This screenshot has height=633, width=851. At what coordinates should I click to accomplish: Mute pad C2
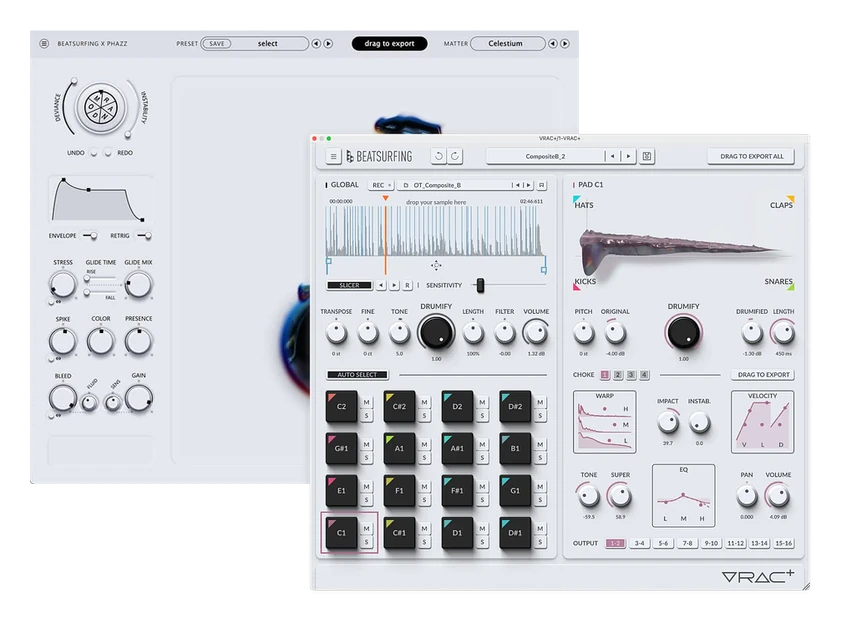[366, 402]
